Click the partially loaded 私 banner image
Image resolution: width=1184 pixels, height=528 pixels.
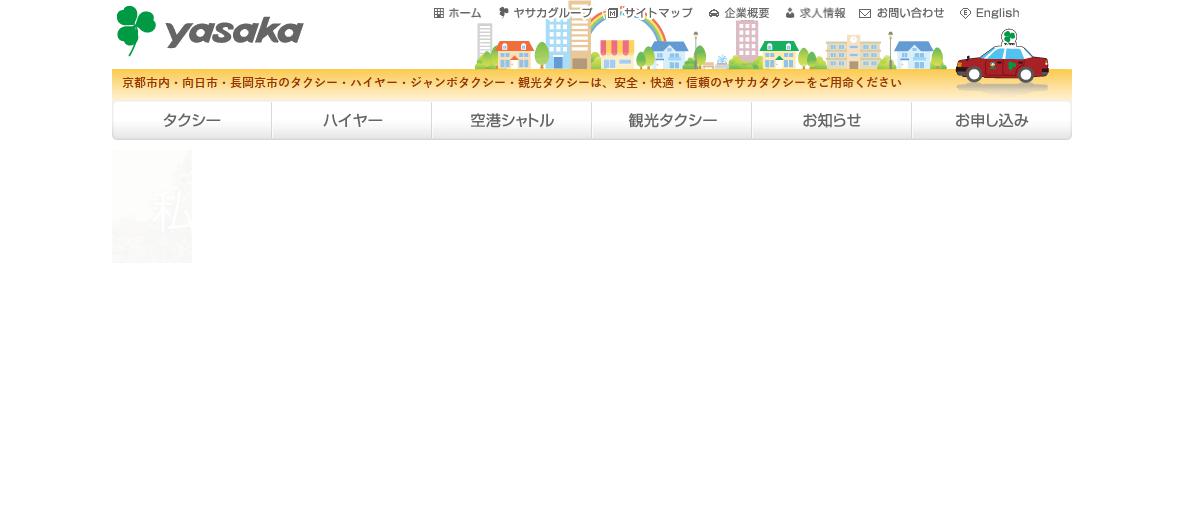point(152,206)
